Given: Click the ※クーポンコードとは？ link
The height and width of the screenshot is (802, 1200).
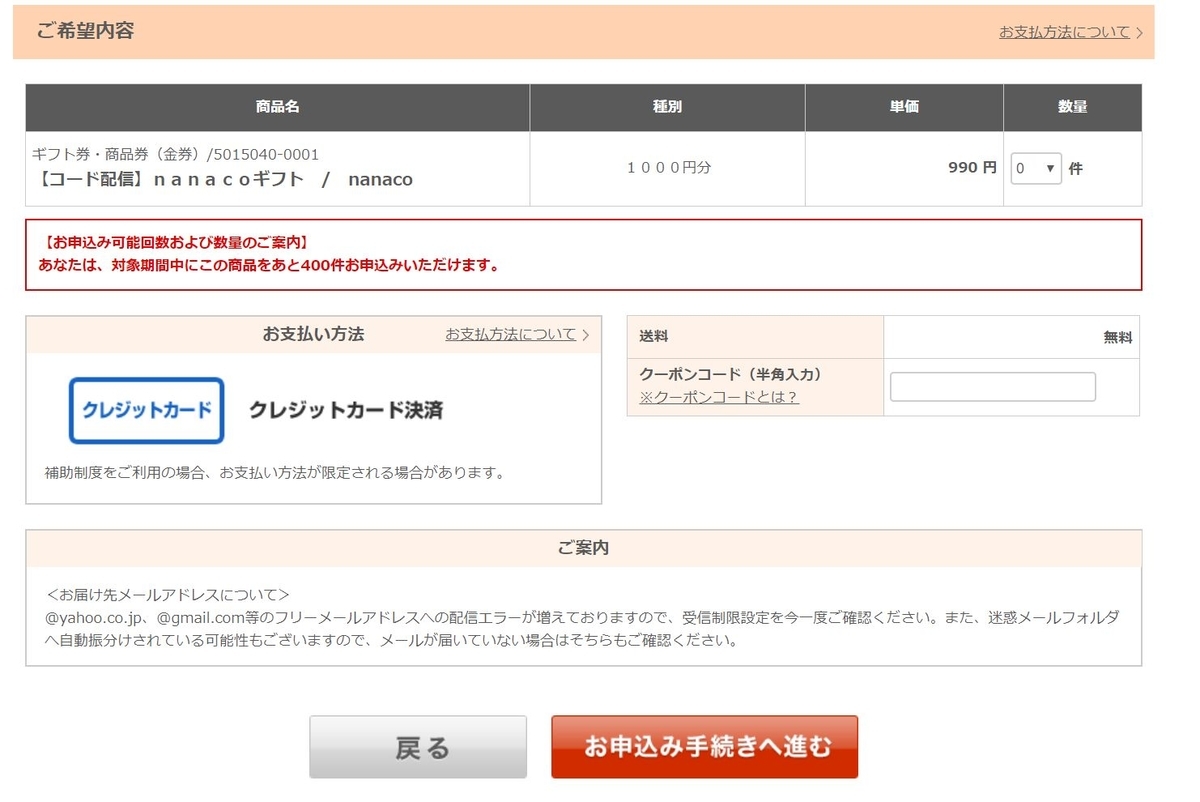Looking at the screenshot, I should (x=719, y=397).
